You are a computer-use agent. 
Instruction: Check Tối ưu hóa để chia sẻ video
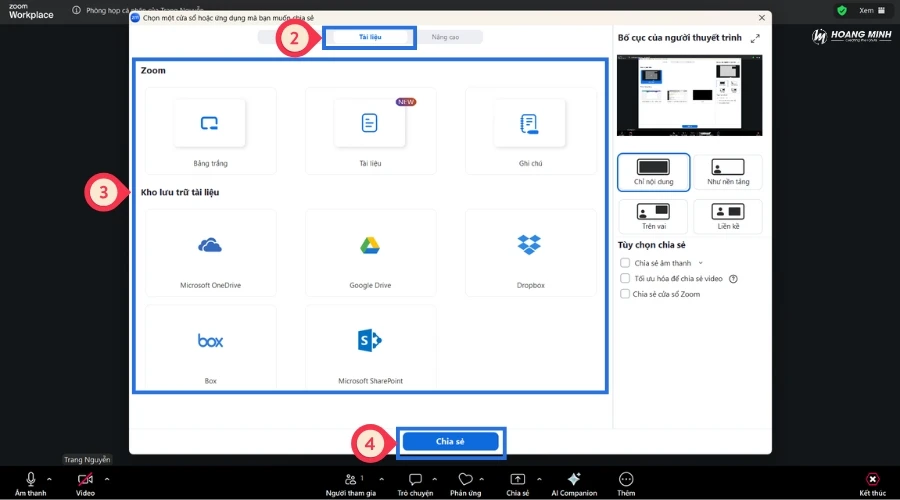[x=625, y=279]
